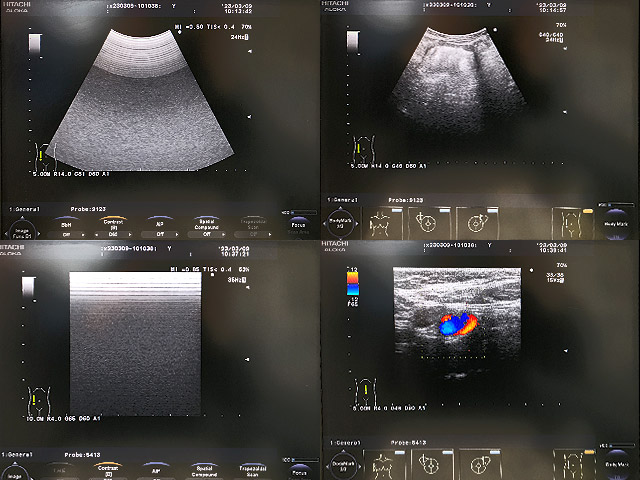
Task: Click left arrow of Contrast value, 10:13:42 screen
Action: [97, 234]
